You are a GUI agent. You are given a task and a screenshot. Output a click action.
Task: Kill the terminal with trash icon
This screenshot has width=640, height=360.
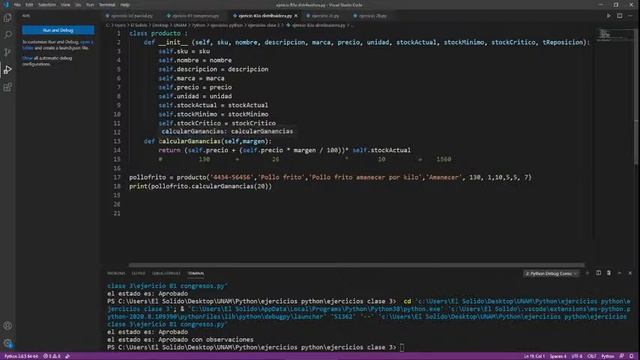pyautogui.click(x=609, y=273)
